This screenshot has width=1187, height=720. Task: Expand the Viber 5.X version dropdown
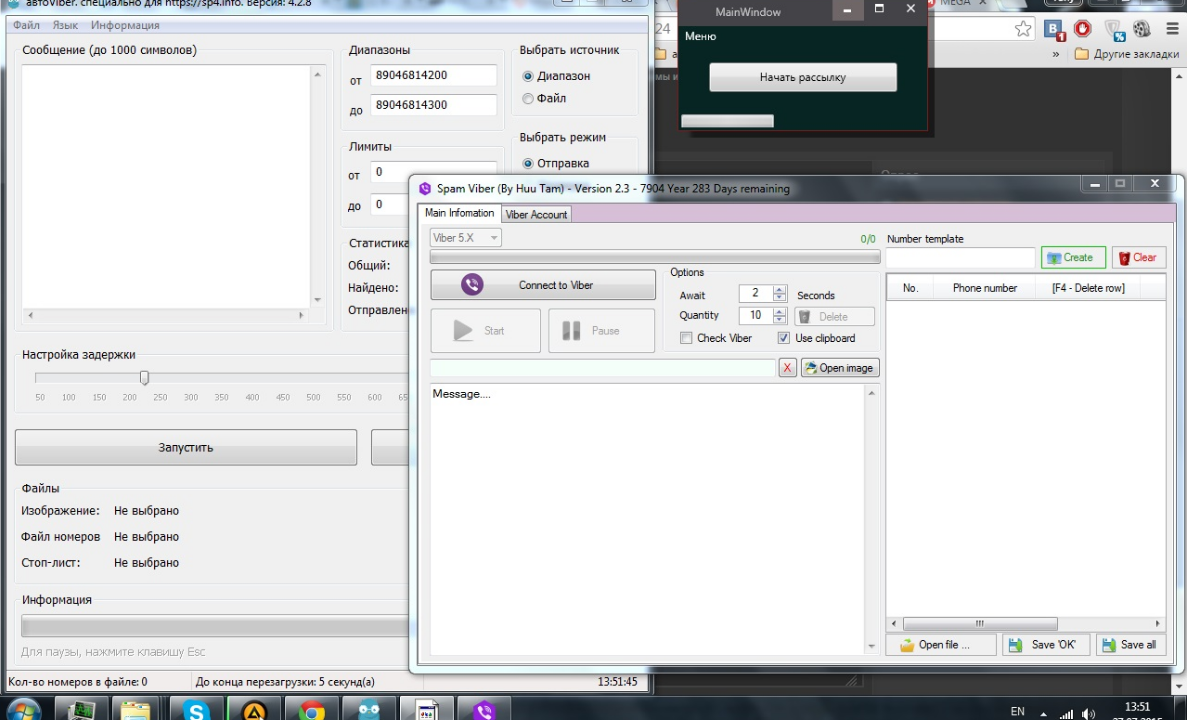[x=494, y=238]
